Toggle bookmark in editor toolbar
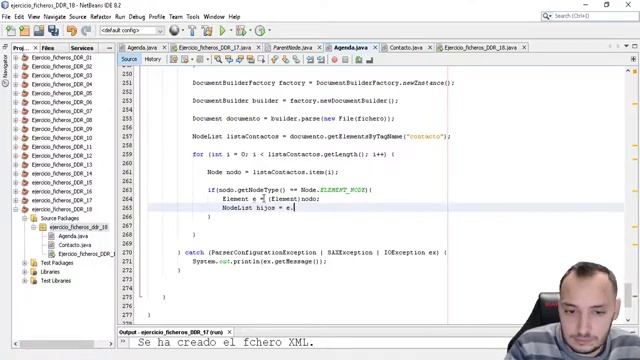This screenshot has width=640, height=360. tap(296, 60)
